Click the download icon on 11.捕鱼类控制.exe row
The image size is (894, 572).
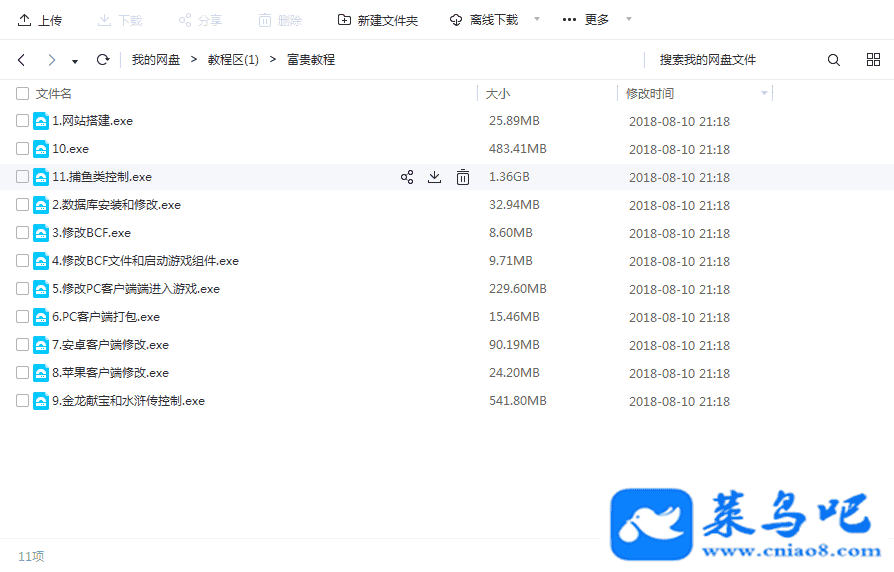point(434,177)
